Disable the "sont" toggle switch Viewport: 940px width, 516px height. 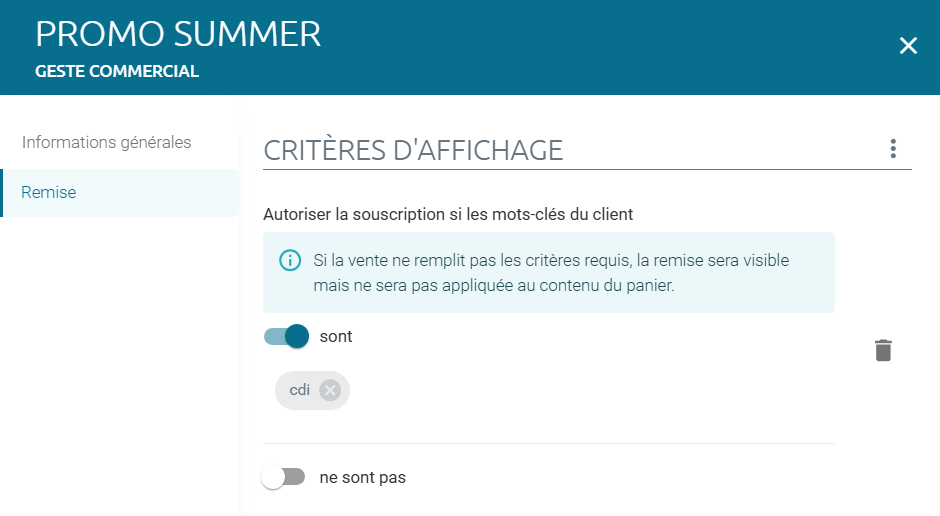[x=287, y=336]
